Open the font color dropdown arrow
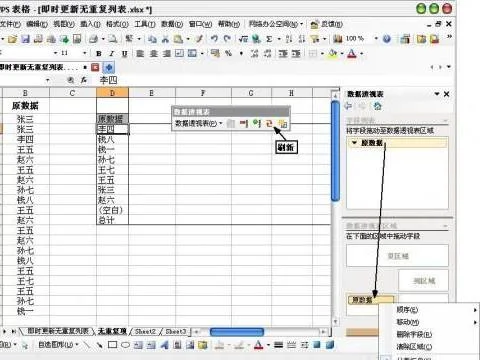 361,53
